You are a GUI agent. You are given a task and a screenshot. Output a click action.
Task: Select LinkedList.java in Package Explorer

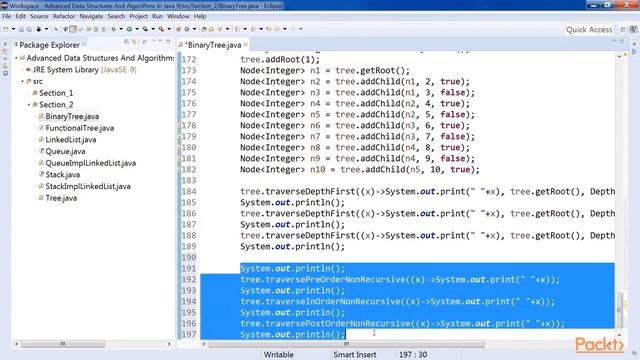click(x=71, y=140)
